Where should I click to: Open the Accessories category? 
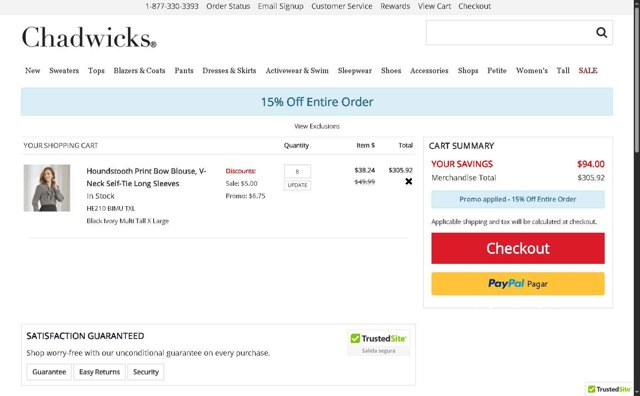[429, 71]
